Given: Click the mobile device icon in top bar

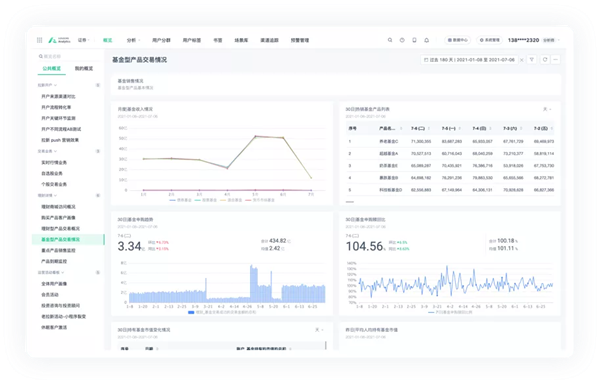Looking at the screenshot, I should [x=414, y=40].
